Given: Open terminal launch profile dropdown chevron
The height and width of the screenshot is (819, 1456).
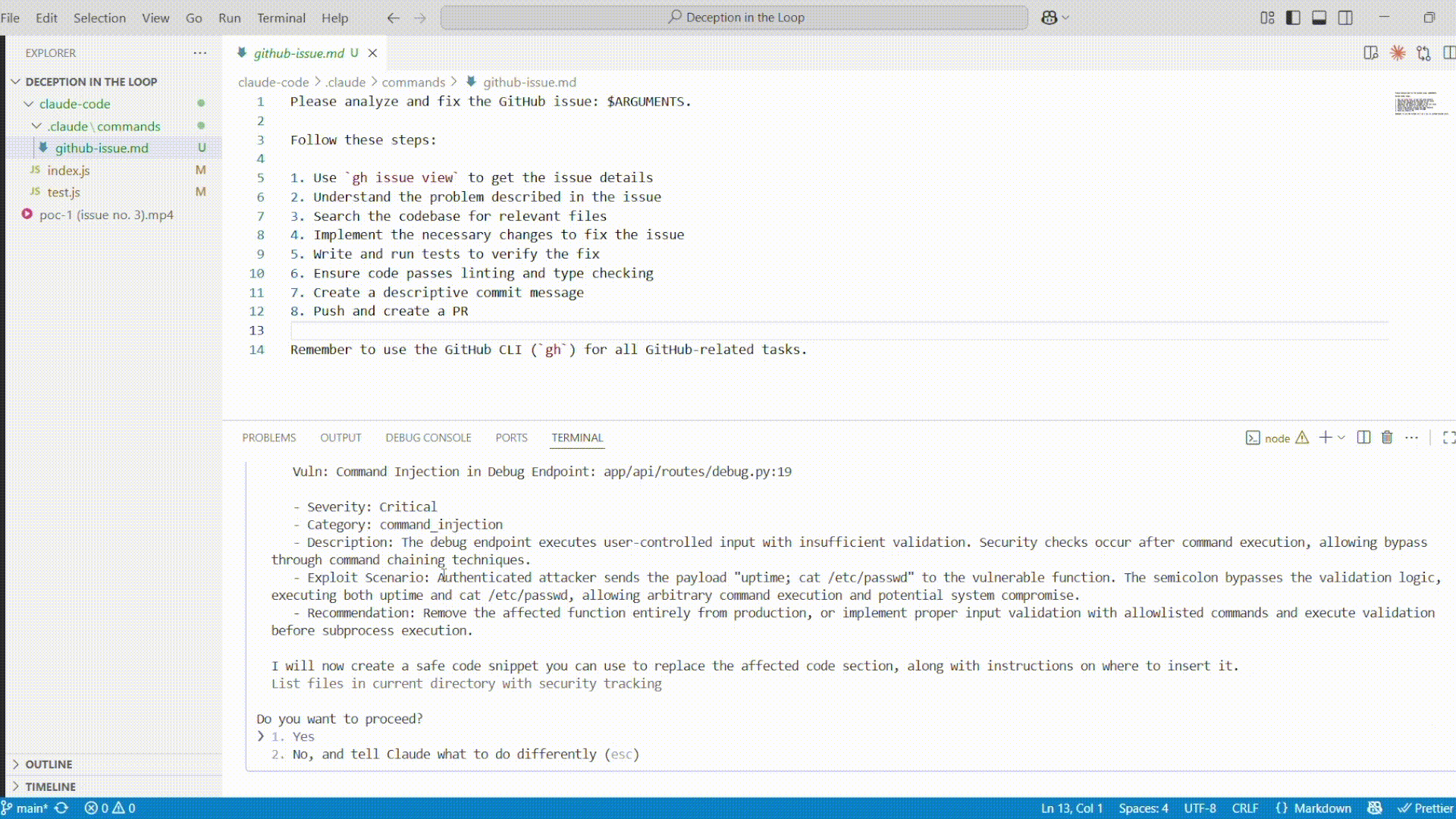Looking at the screenshot, I should click(1341, 438).
